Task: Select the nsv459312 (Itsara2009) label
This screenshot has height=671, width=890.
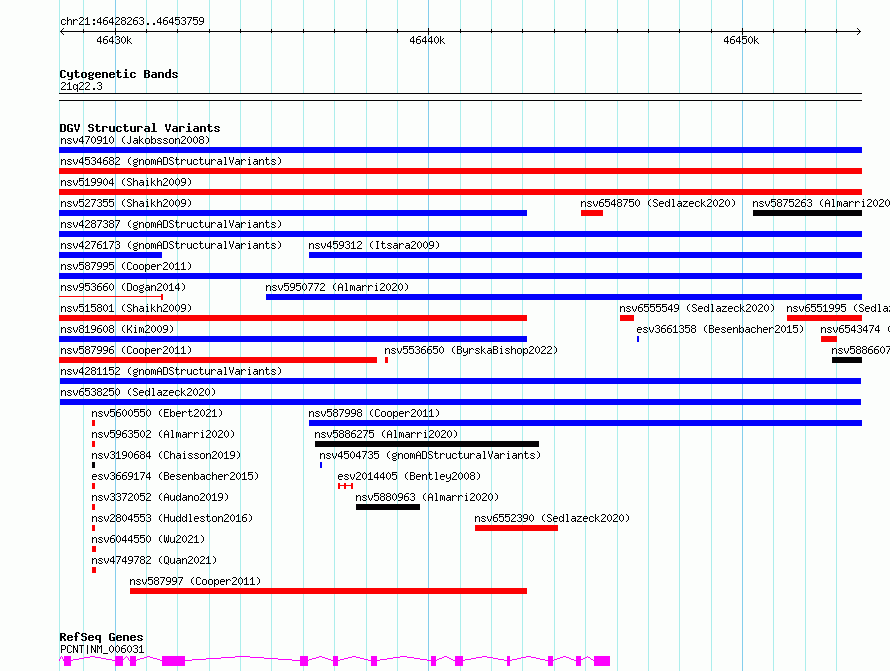Action: click(x=374, y=245)
